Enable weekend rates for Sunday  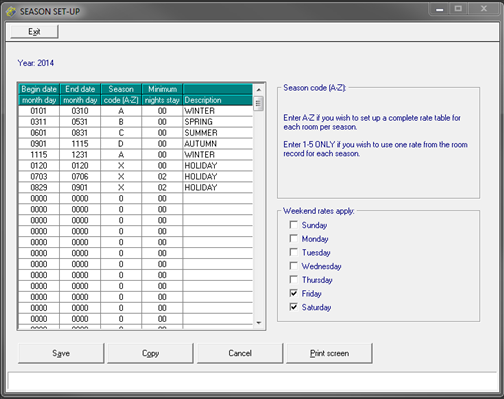coord(294,225)
